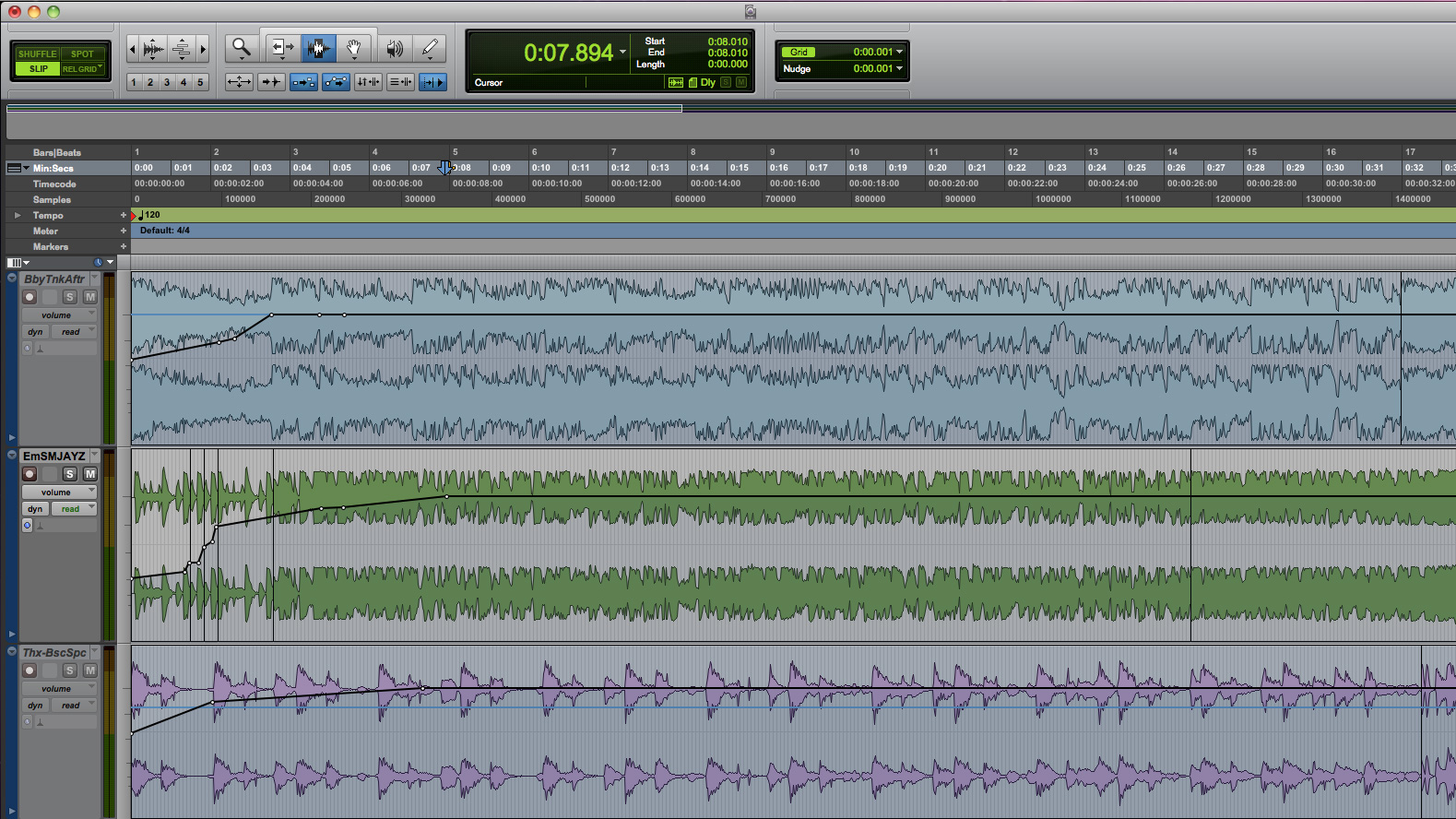The width and height of the screenshot is (1456, 819).
Task: Click BbyTnkAftr timebase clock icon
Action: tap(27, 349)
